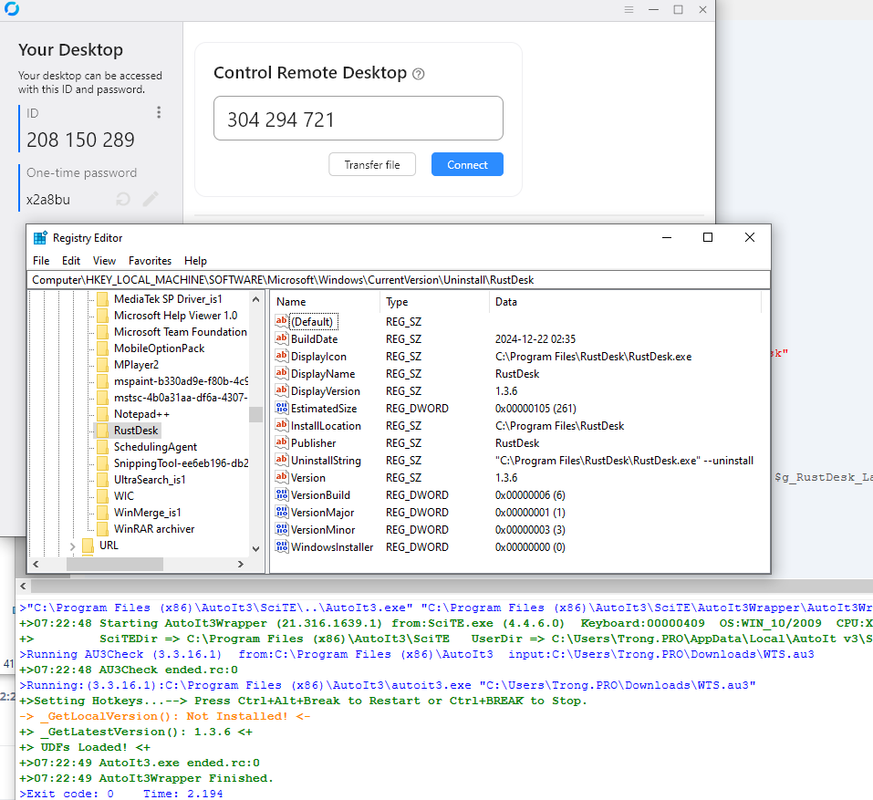Click the SciTE output pane left scroll arrow
Screen dimensions: 873x800
click(23, 586)
